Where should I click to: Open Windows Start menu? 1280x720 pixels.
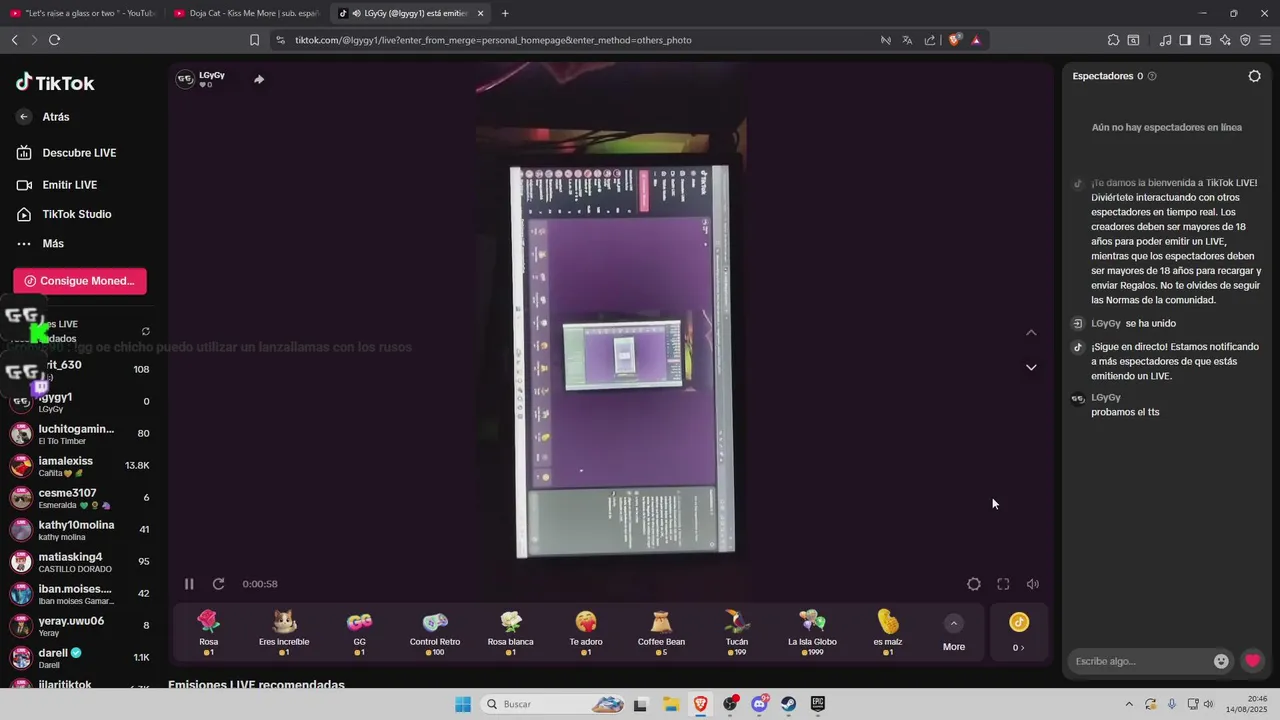click(463, 704)
